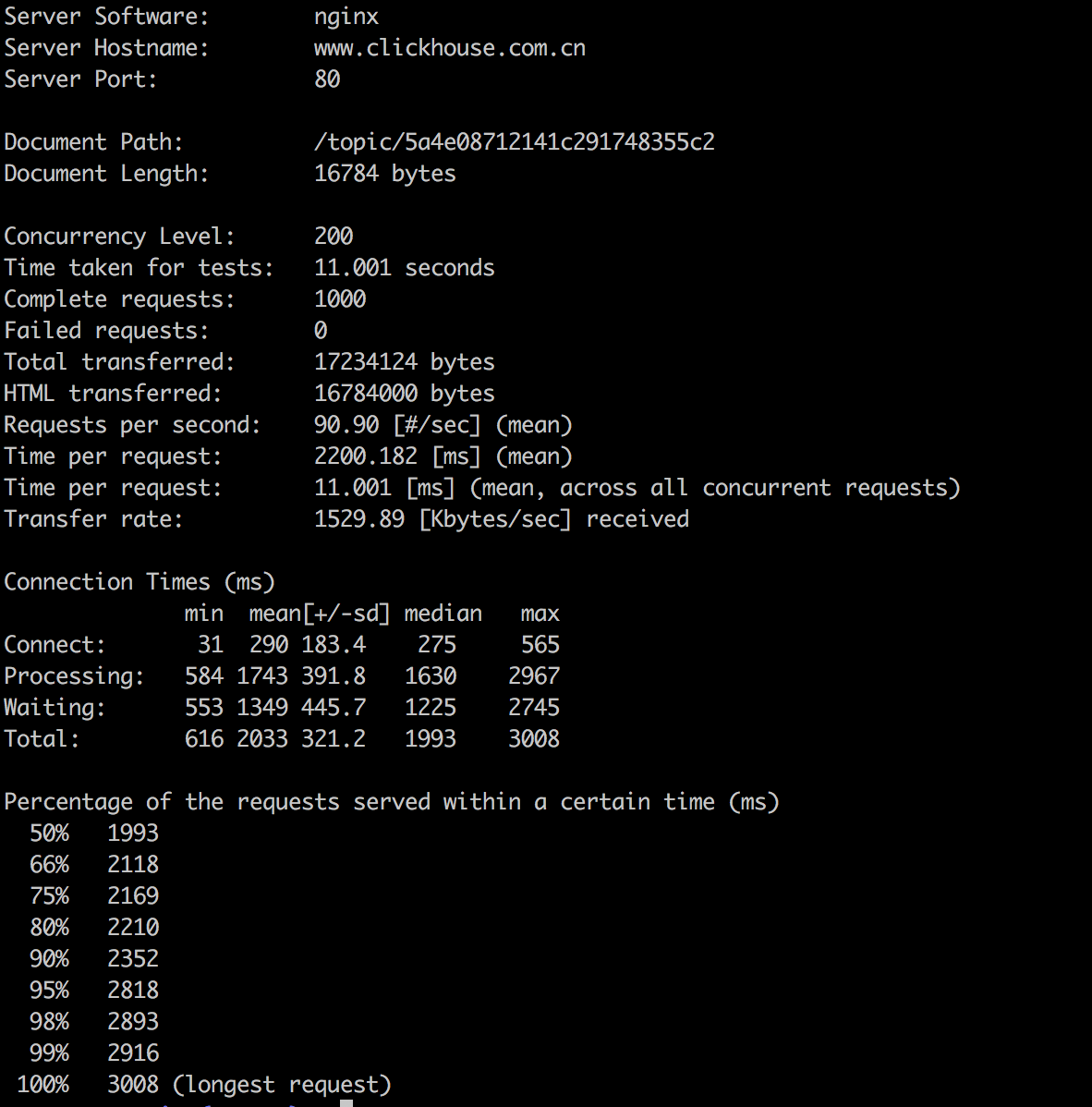Screen dimensions: 1092x1107
Task: Click the failed requests value 0
Action: [x=321, y=331]
